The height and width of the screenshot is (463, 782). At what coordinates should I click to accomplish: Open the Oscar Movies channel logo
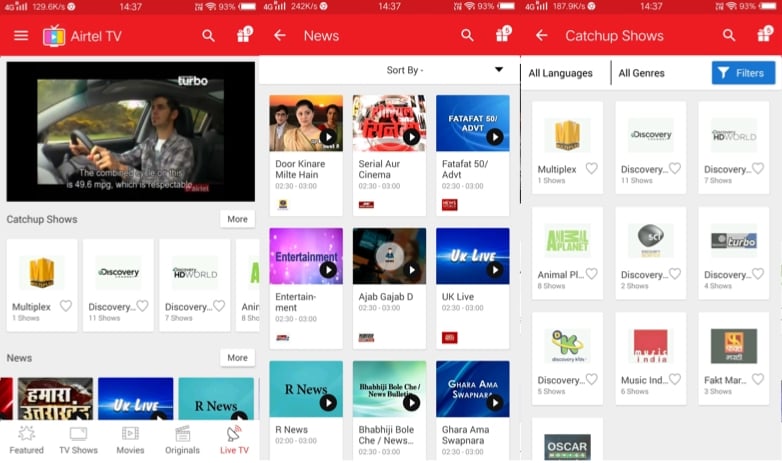[x=567, y=446]
